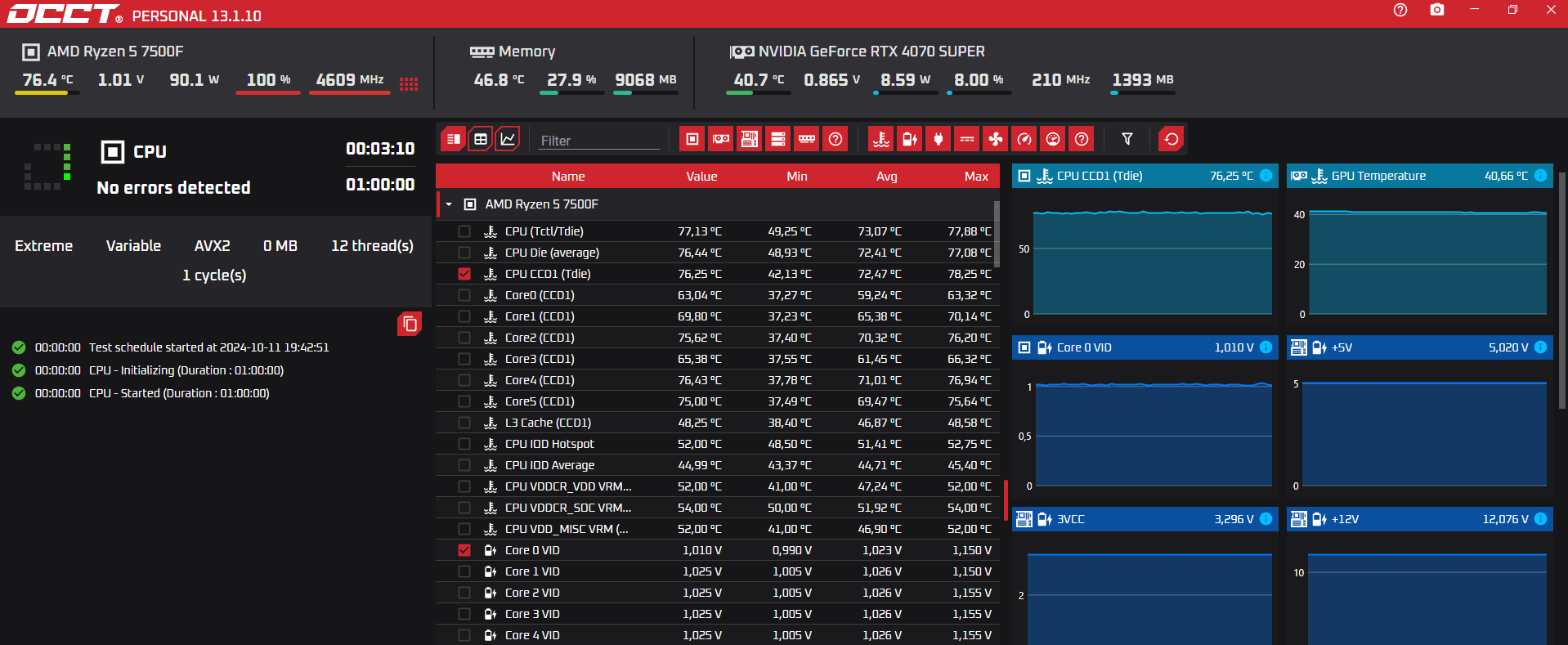1568x645 pixels.
Task: Focus the sensor Filter text field
Action: coord(599,141)
